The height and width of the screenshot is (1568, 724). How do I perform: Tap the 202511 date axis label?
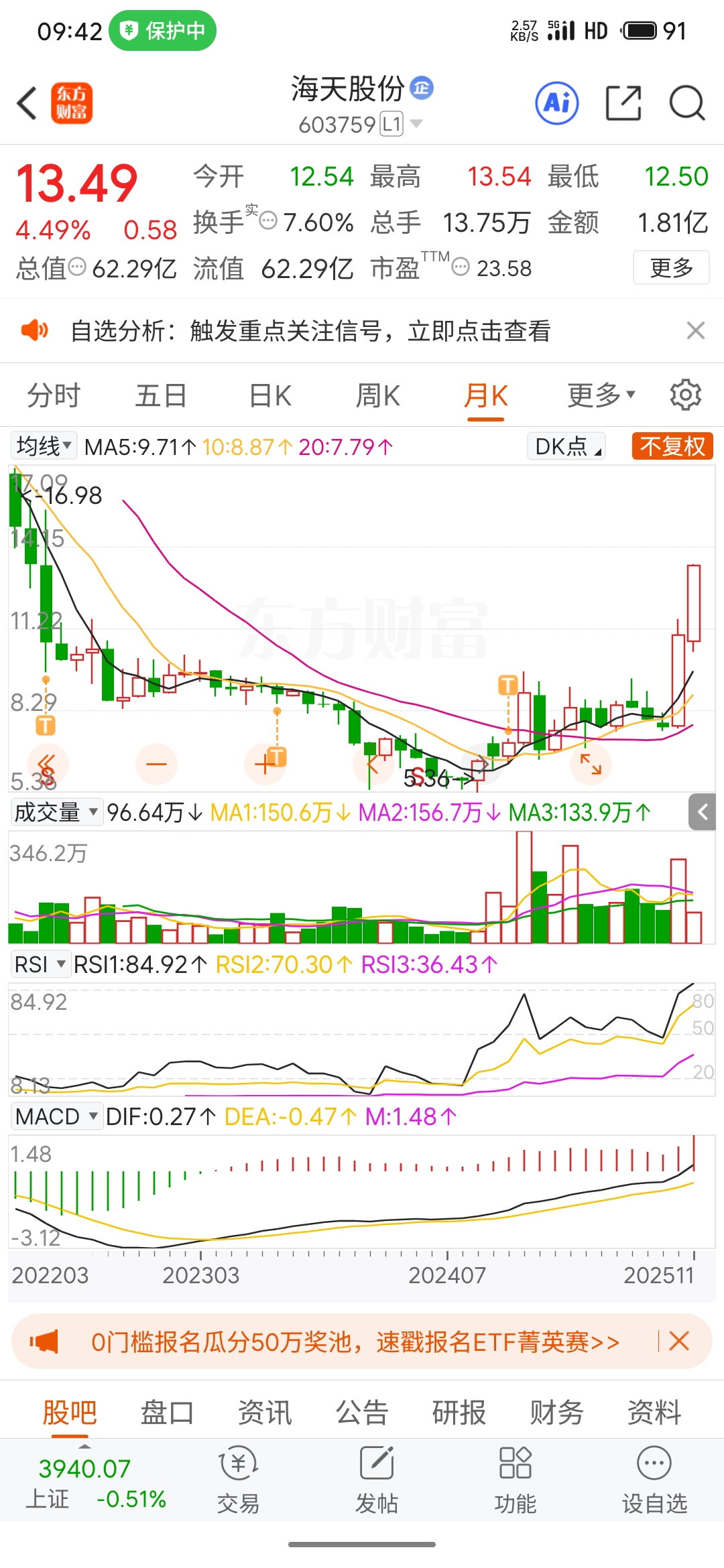[659, 1275]
